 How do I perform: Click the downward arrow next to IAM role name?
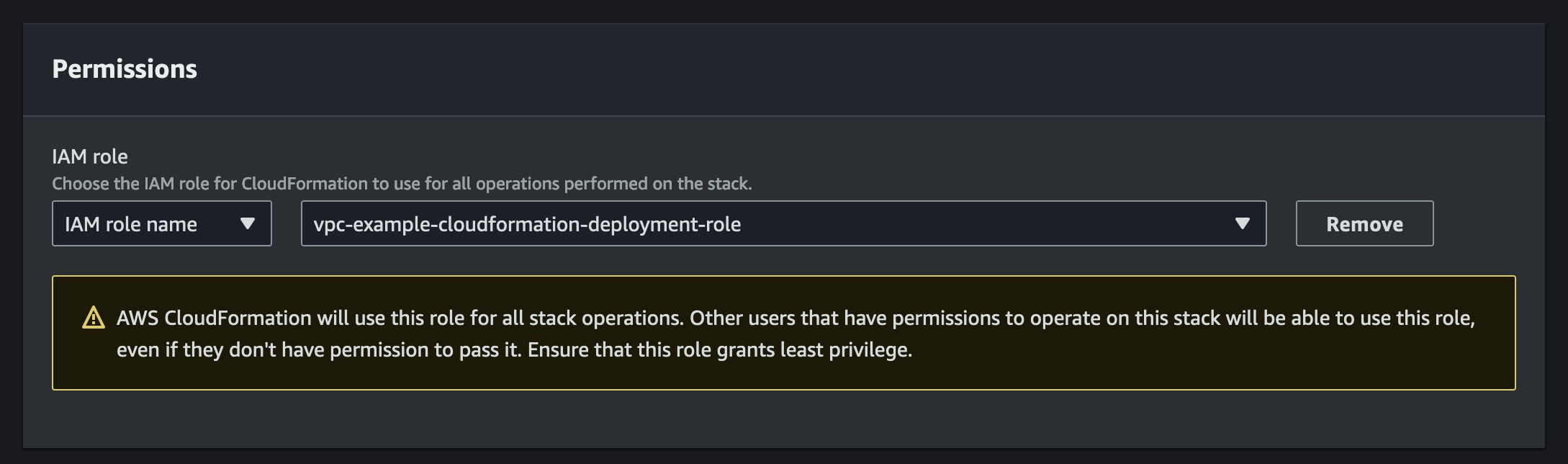click(x=248, y=224)
